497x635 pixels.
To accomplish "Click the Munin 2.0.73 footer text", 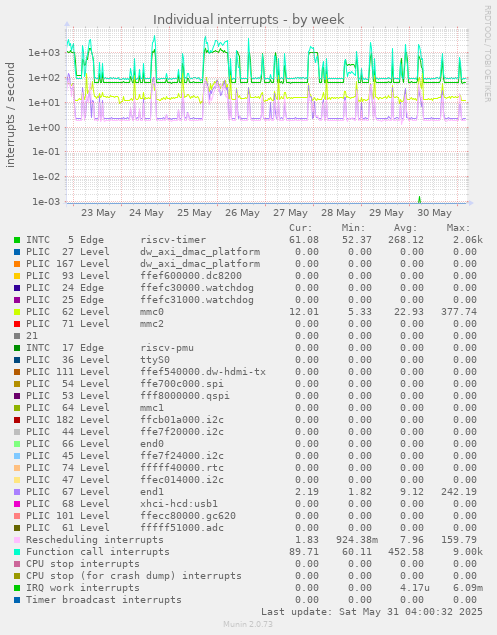I will [x=248, y=624].
